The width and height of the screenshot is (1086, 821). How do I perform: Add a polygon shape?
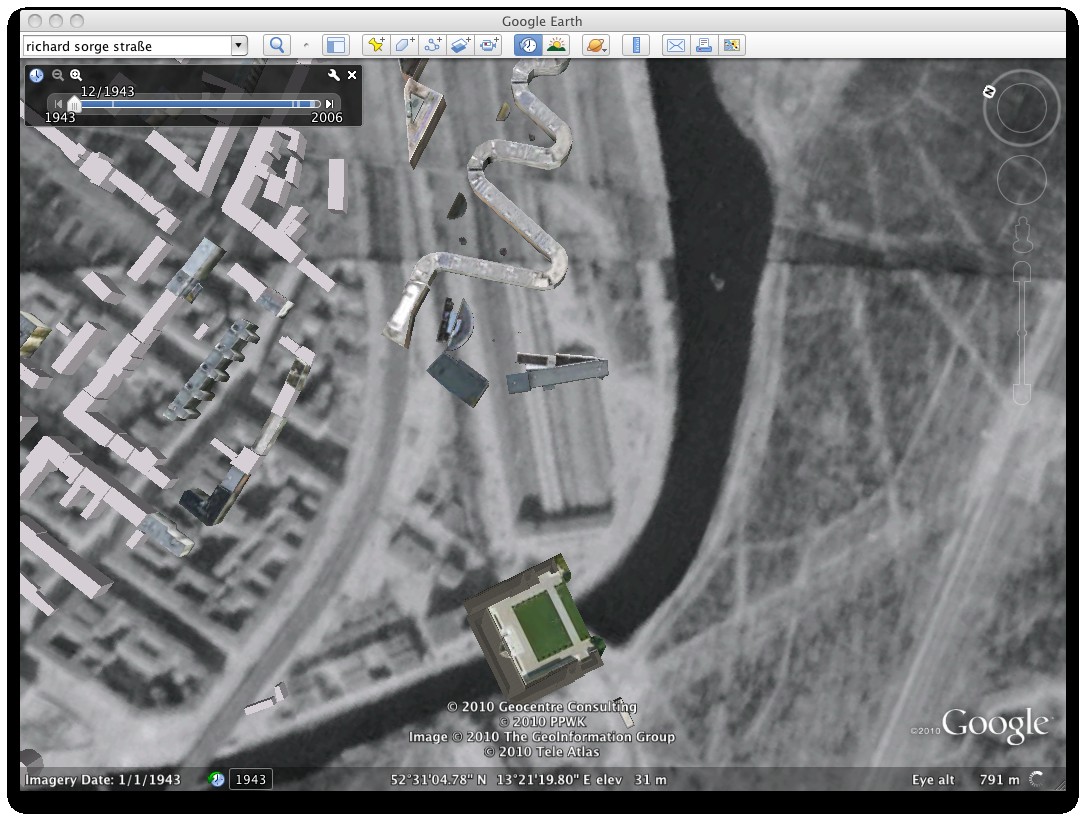pyautogui.click(x=404, y=45)
